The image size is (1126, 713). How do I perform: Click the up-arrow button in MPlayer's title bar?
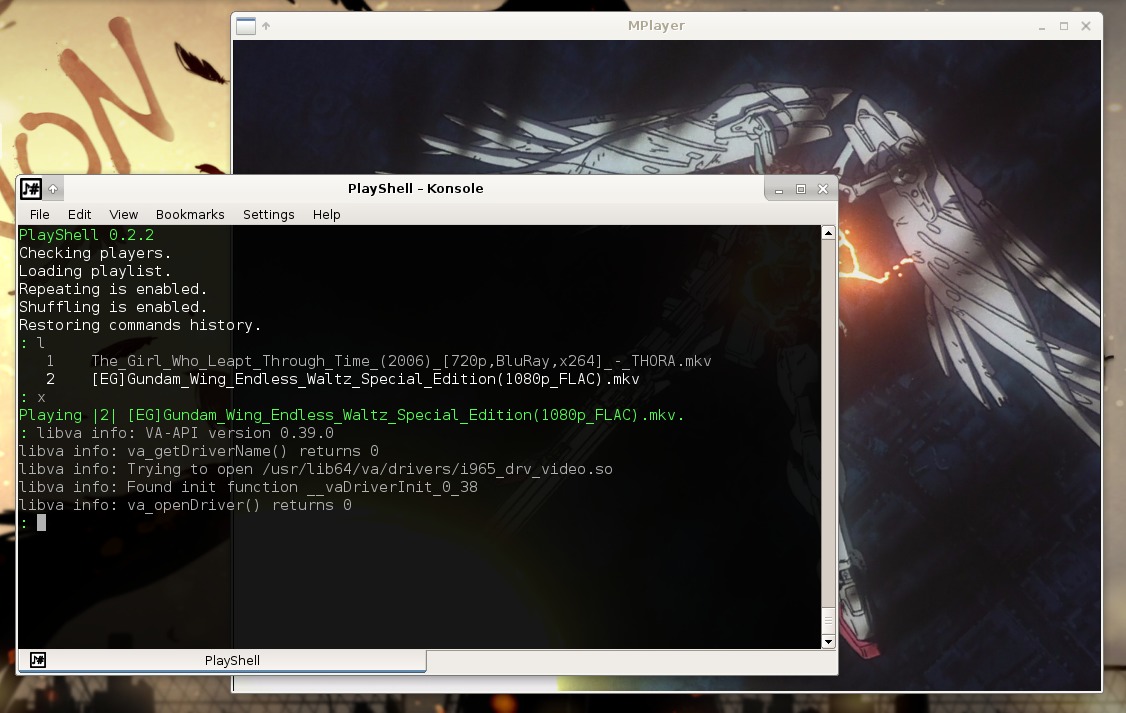[x=266, y=26]
